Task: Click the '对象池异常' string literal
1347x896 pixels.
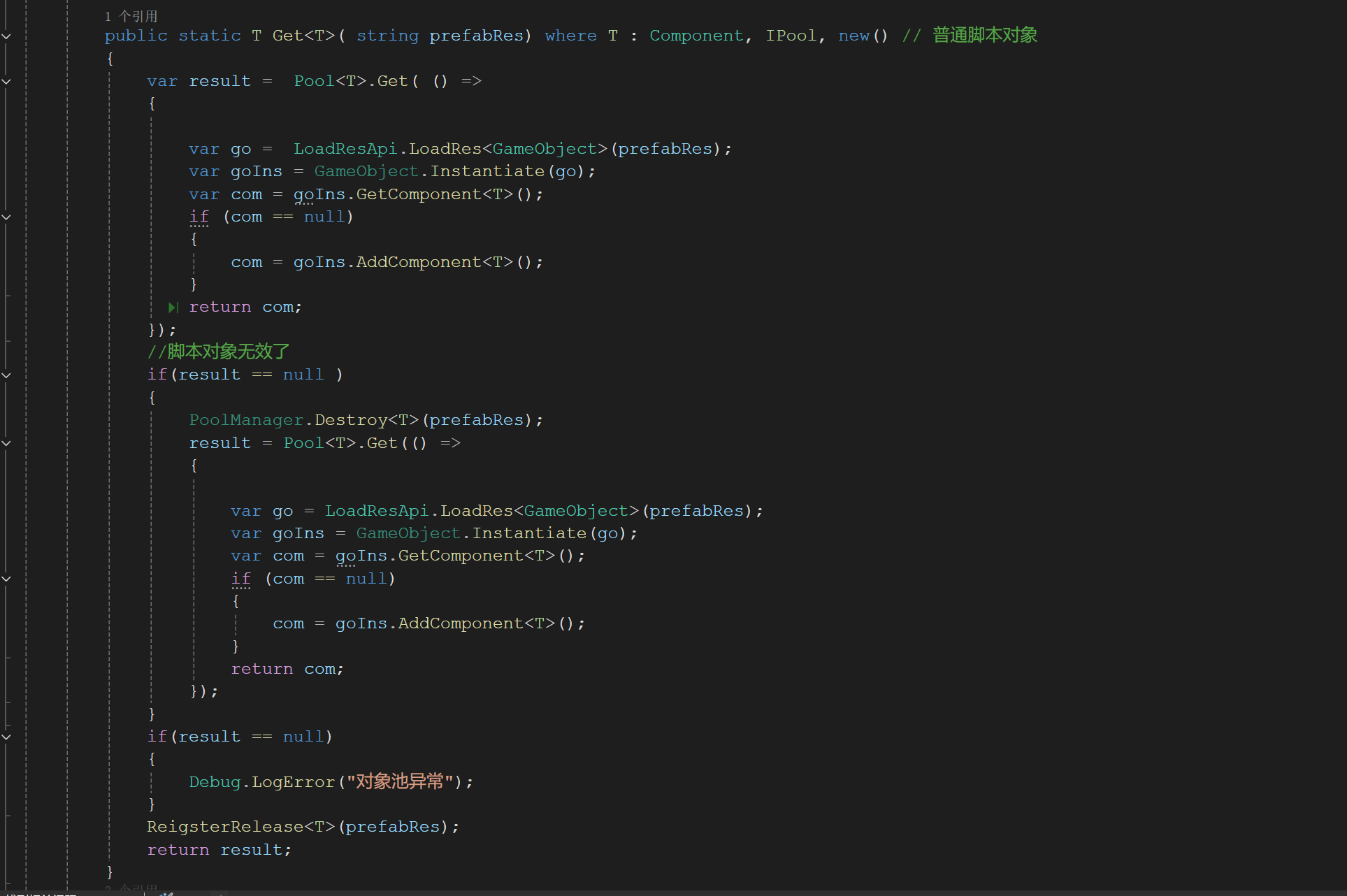Action: pos(400,781)
